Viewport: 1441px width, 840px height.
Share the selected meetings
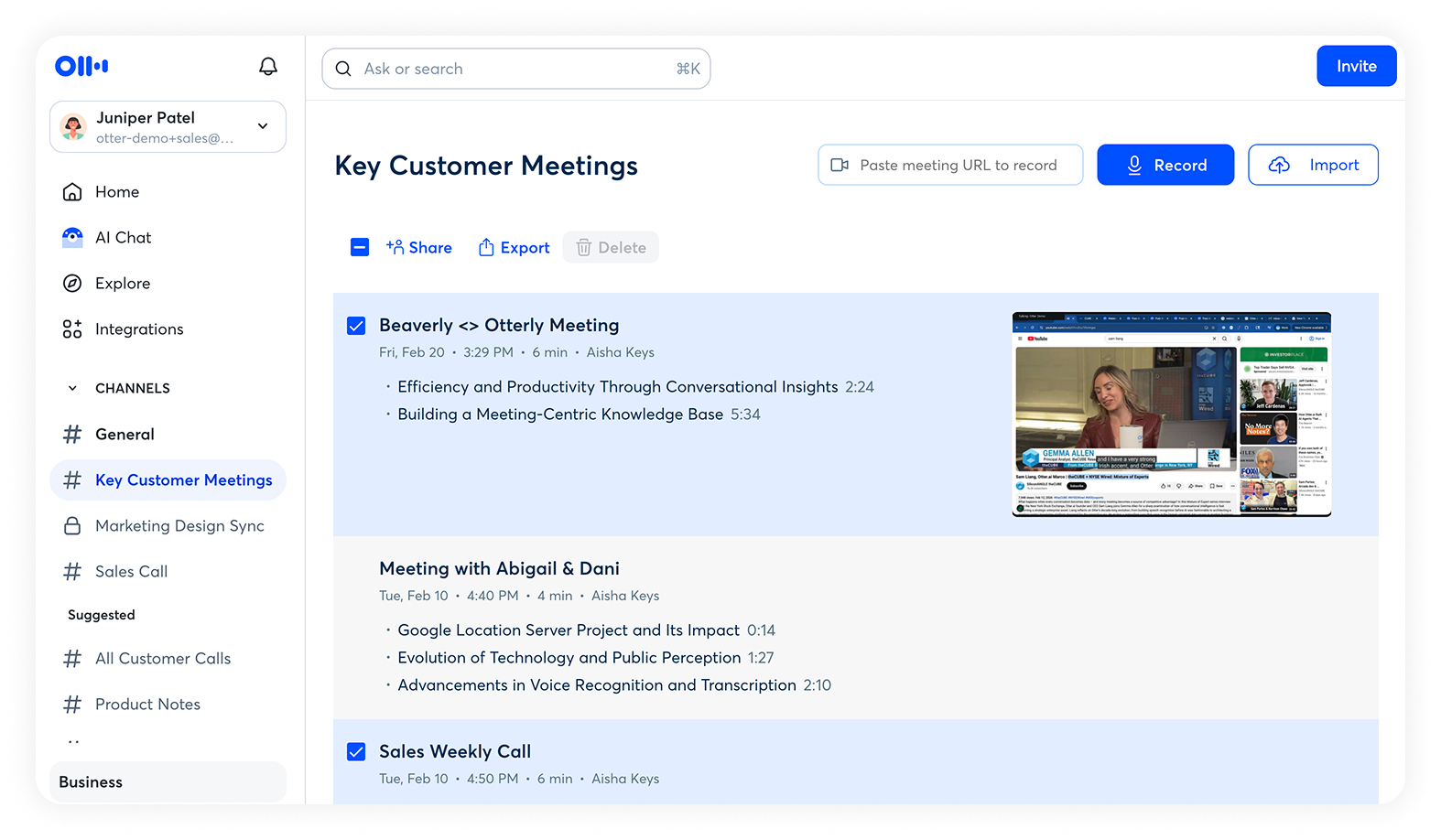tap(419, 248)
